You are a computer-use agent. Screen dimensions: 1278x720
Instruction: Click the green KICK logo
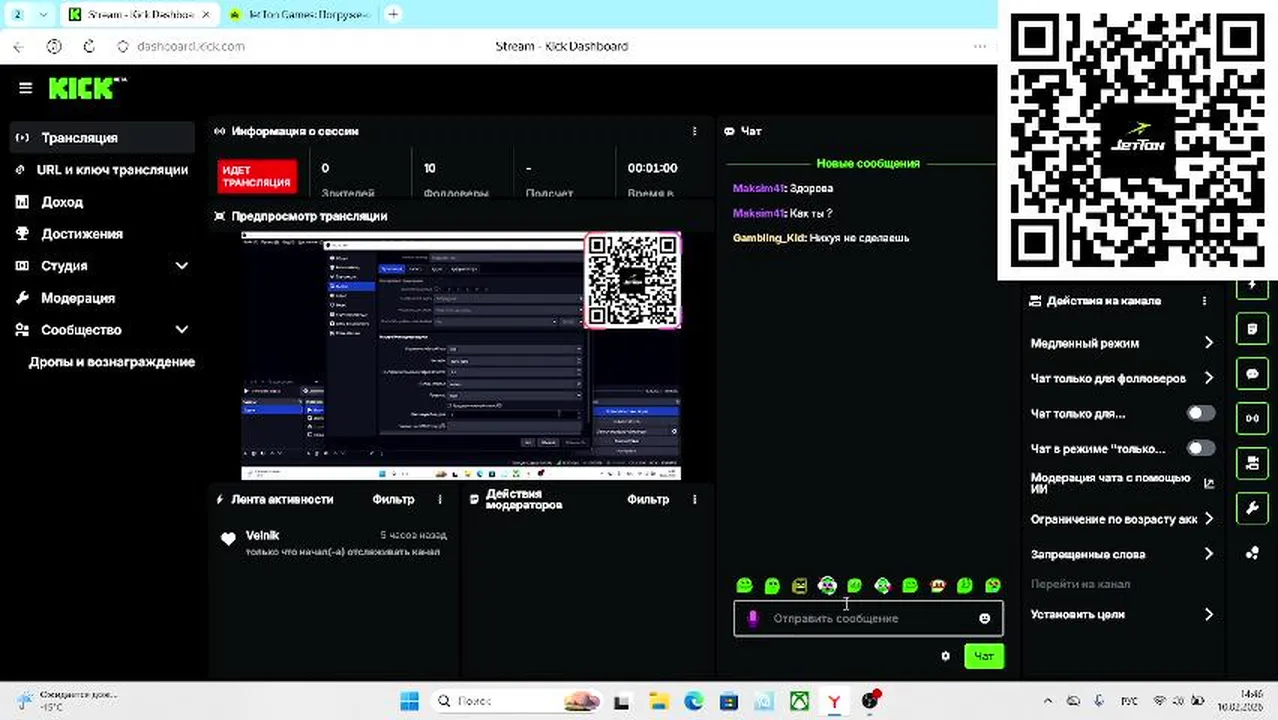click(x=88, y=88)
